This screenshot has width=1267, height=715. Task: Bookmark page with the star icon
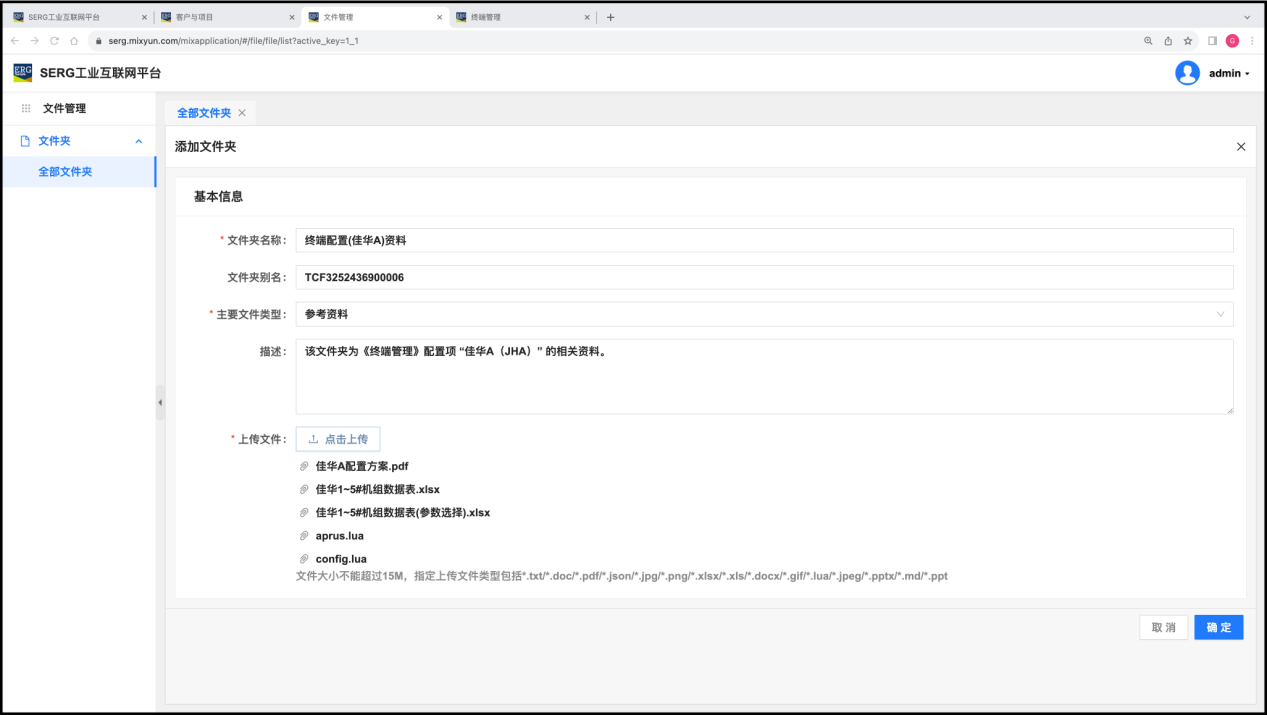tap(1188, 41)
